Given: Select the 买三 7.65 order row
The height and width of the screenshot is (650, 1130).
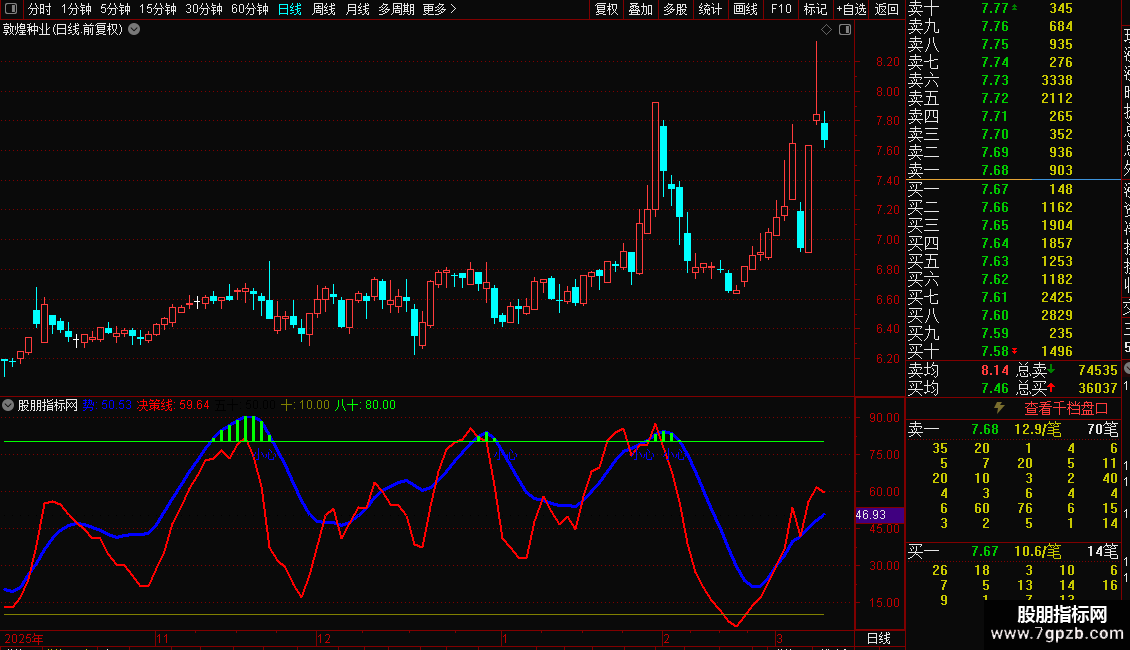Looking at the screenshot, I should click(1013, 226).
